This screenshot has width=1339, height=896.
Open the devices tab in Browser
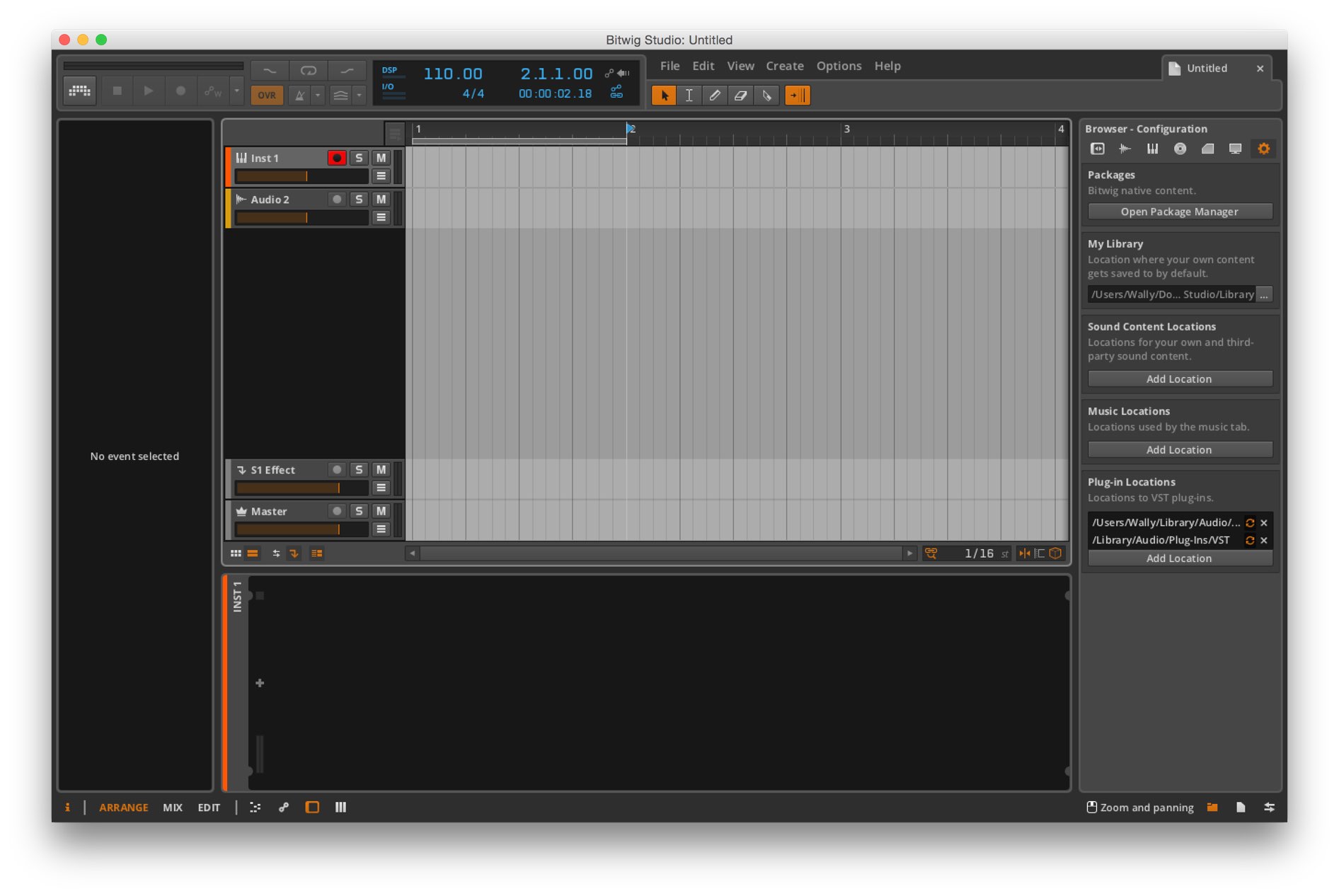1098,149
